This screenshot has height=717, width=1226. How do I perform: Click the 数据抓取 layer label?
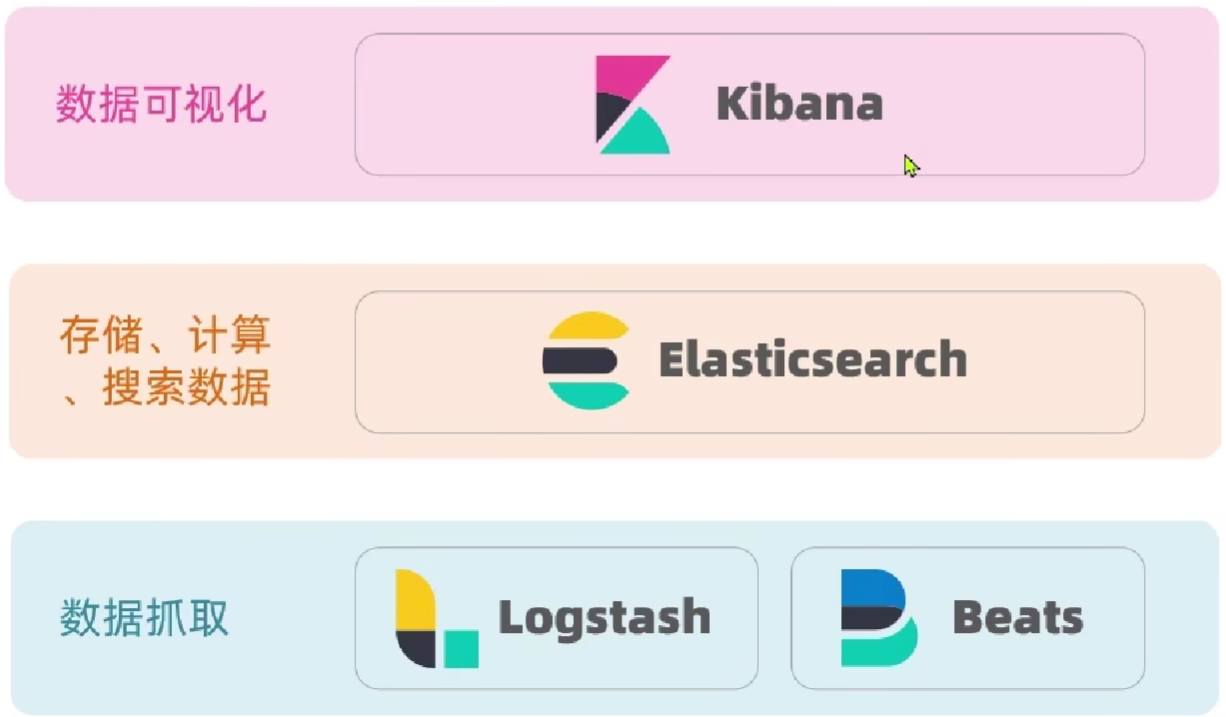pos(144,619)
